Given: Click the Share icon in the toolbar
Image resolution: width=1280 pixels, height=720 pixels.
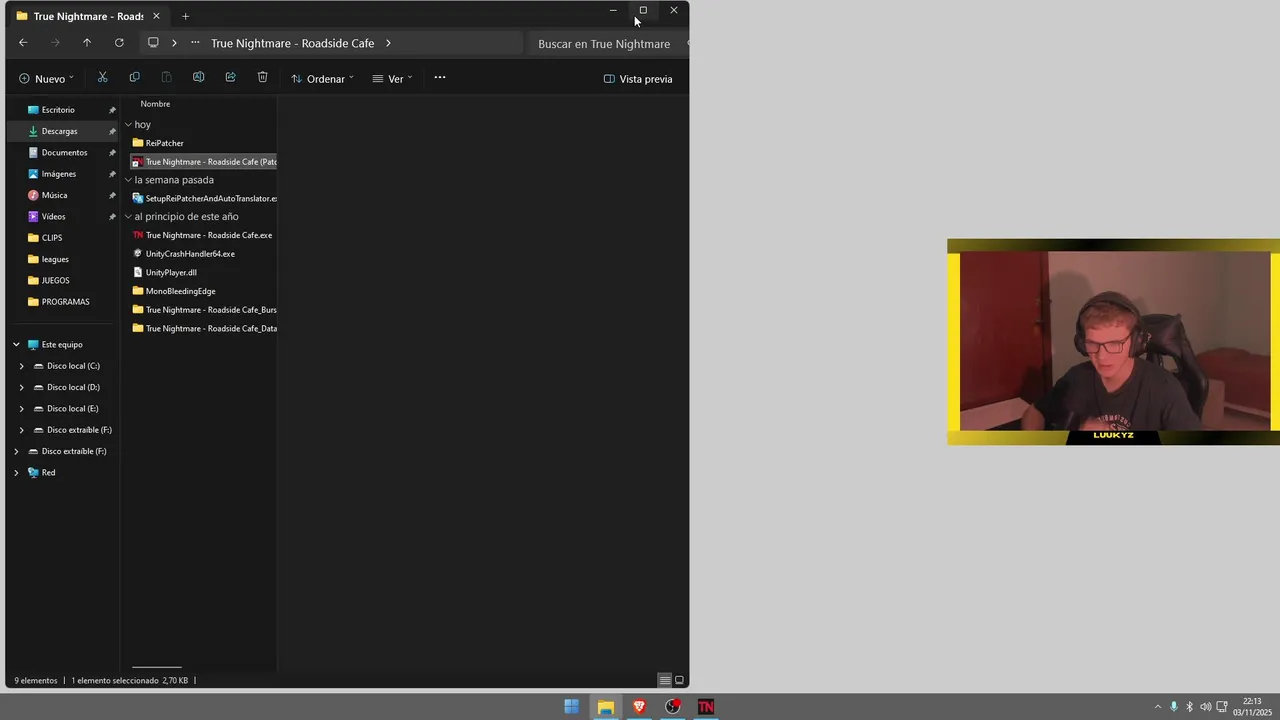Looking at the screenshot, I should click(230, 78).
